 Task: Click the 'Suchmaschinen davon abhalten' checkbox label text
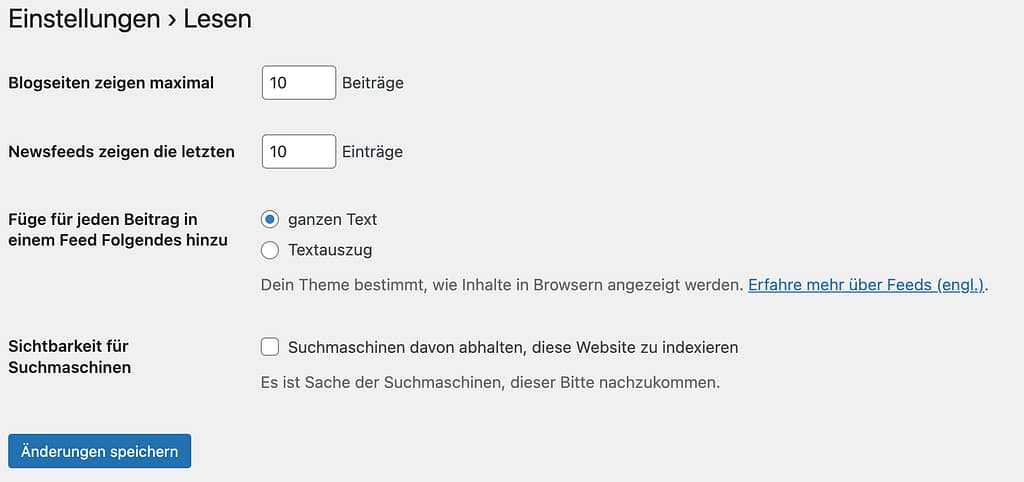pos(513,347)
